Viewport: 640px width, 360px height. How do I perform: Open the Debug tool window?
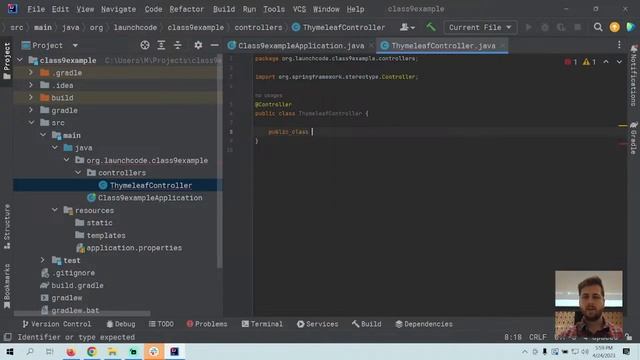[x=121, y=324]
